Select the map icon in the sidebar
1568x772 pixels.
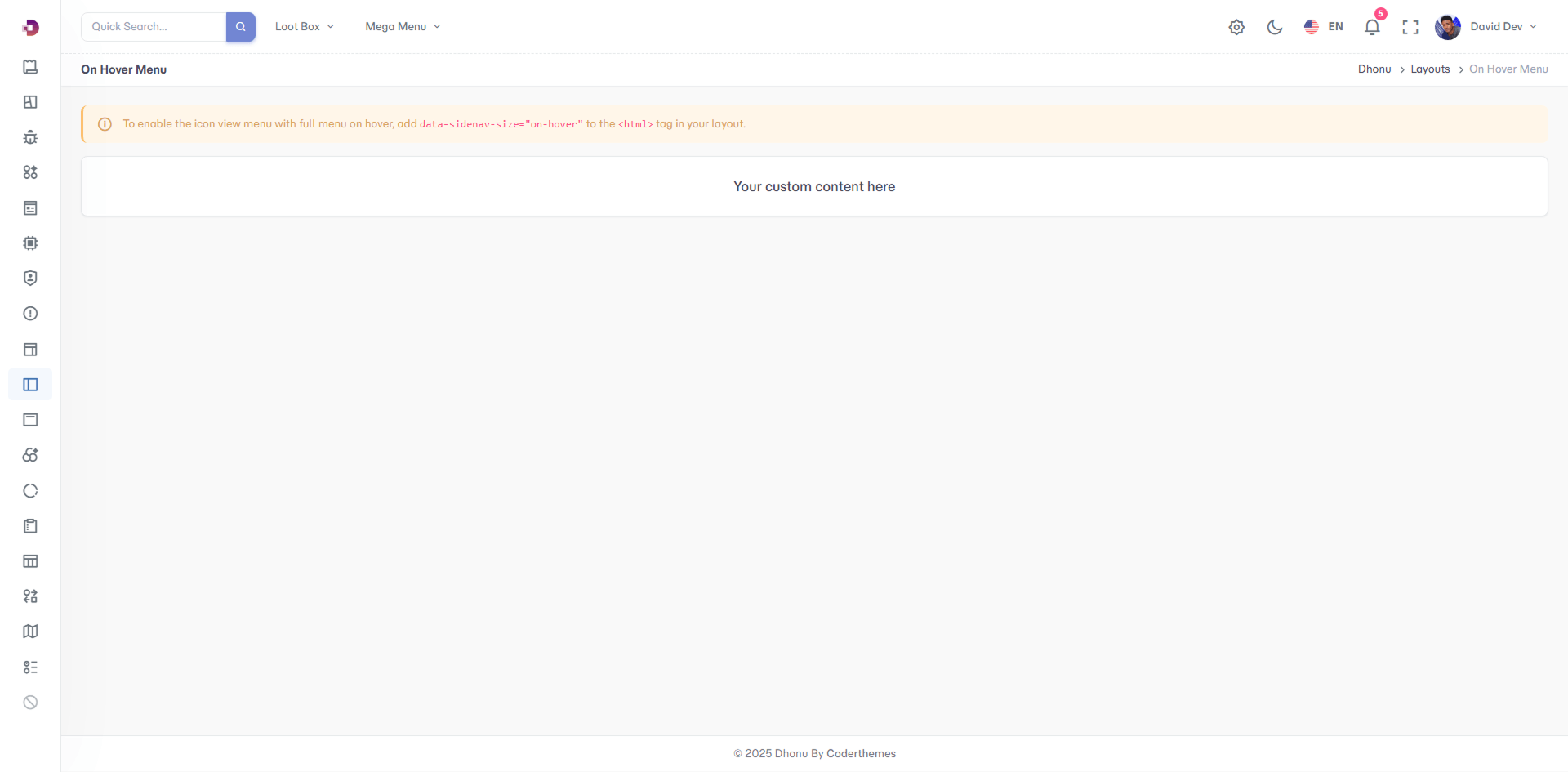[x=30, y=631]
